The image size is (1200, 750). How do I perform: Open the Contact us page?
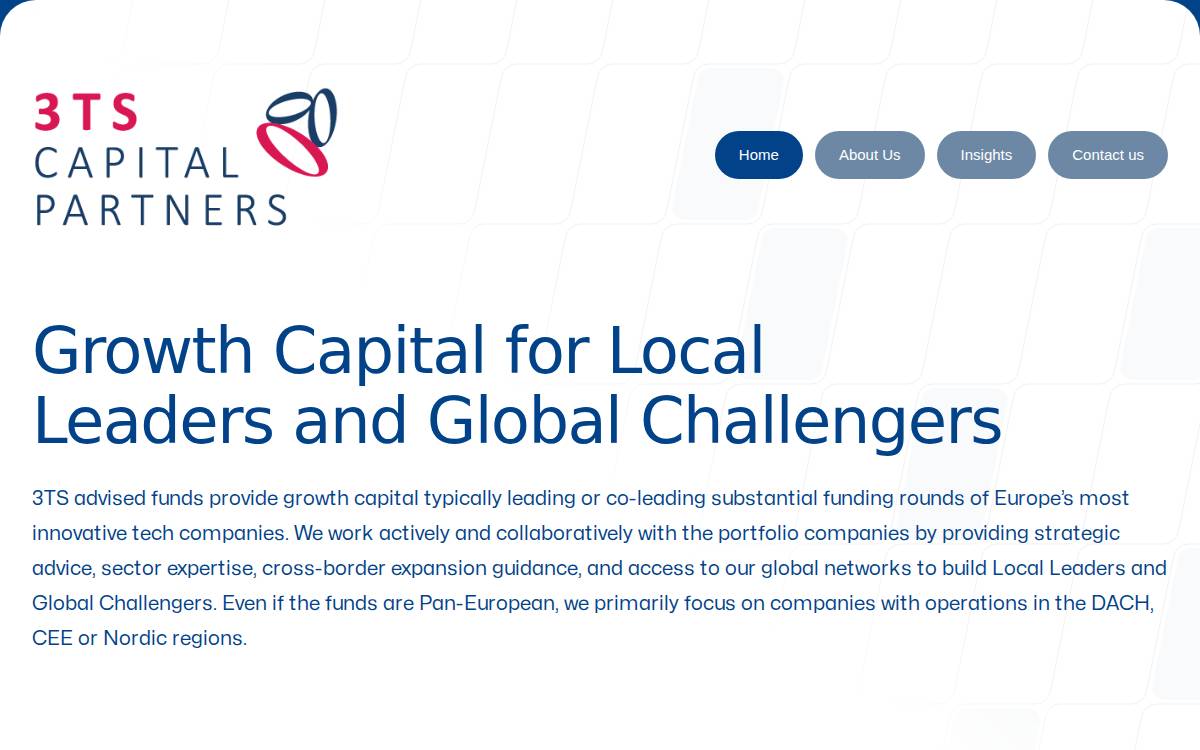coord(1108,155)
